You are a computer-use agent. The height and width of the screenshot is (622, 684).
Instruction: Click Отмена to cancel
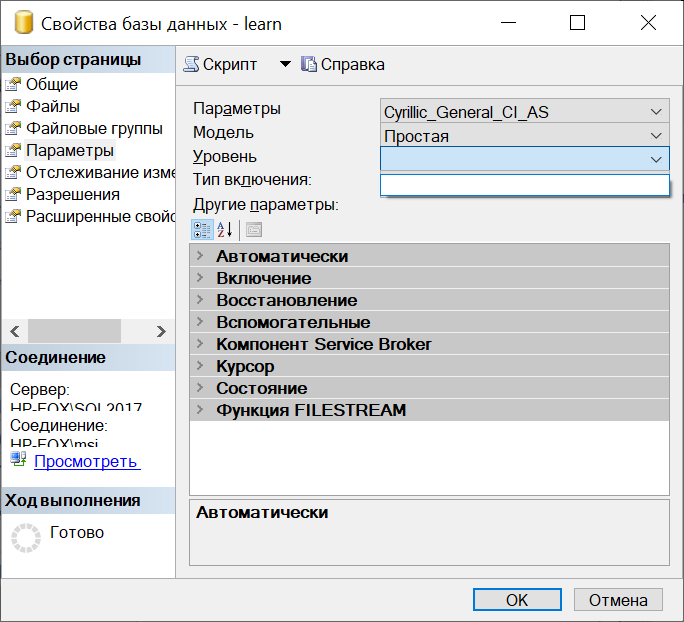(618, 600)
